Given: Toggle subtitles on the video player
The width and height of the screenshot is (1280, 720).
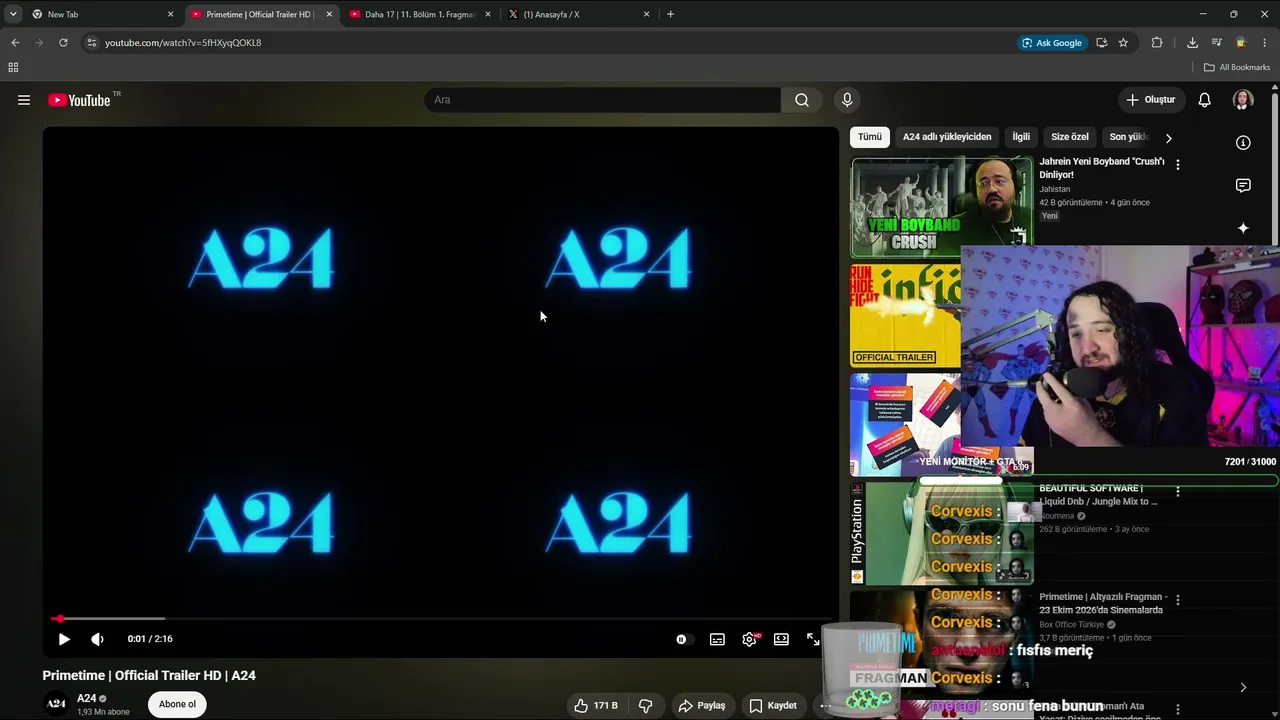Looking at the screenshot, I should (717, 639).
